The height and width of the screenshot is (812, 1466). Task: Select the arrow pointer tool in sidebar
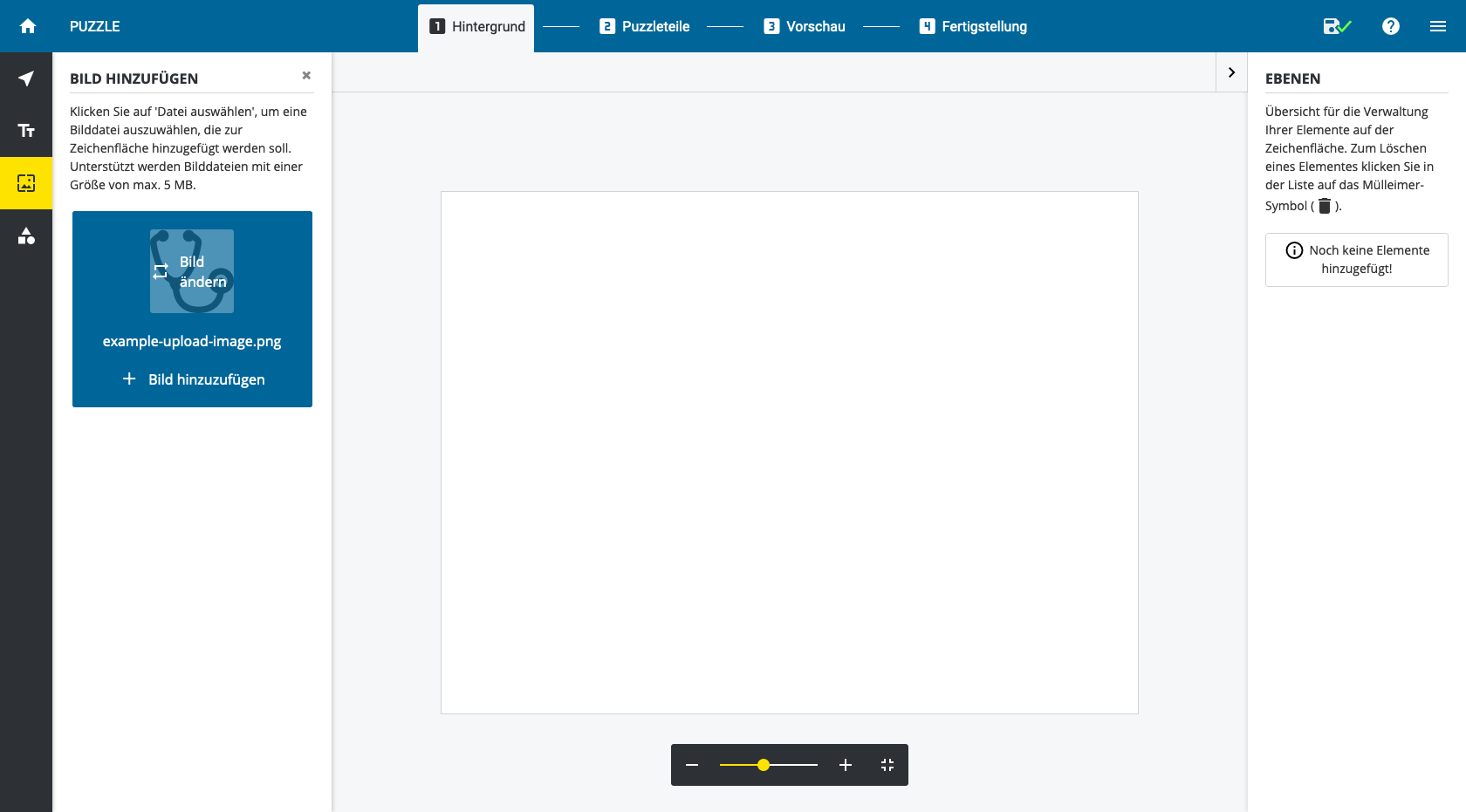[26, 78]
